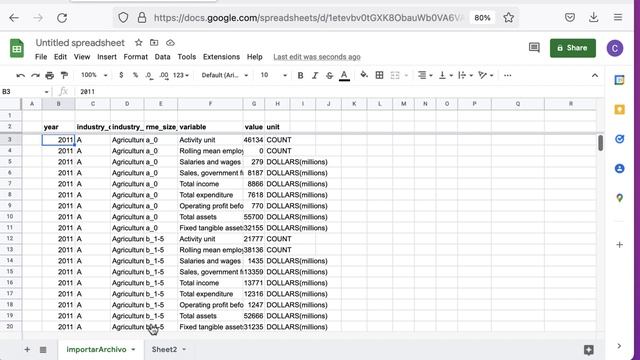Open the font size 10 dropdown

[x=273, y=75]
